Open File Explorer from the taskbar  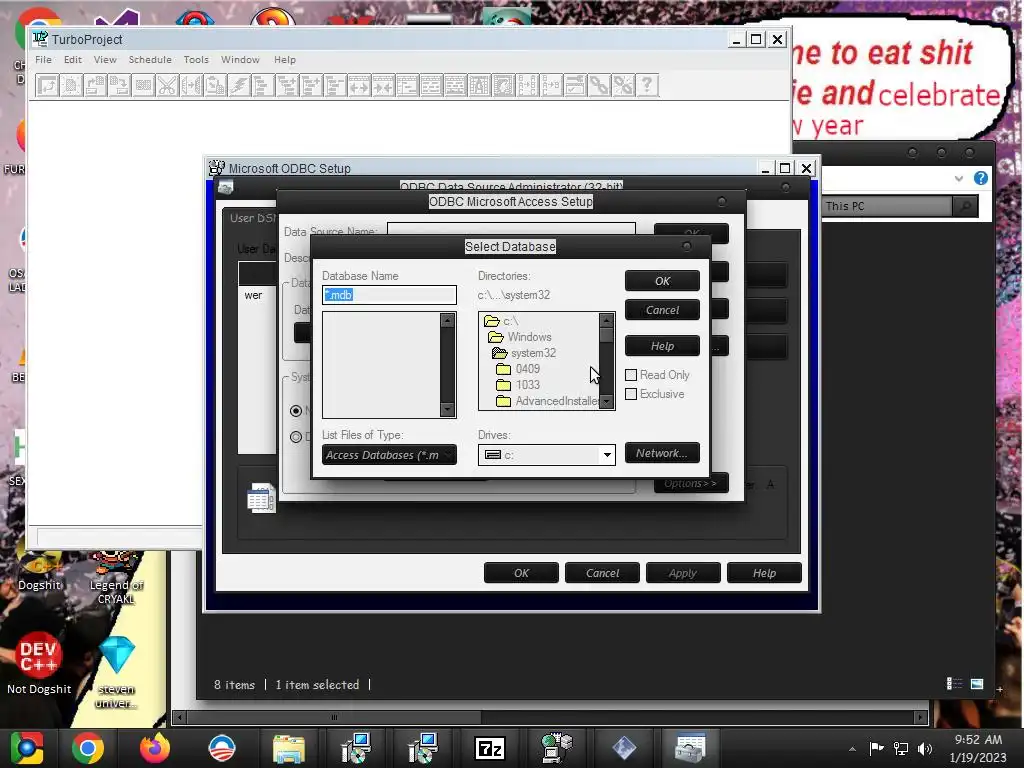(x=289, y=748)
